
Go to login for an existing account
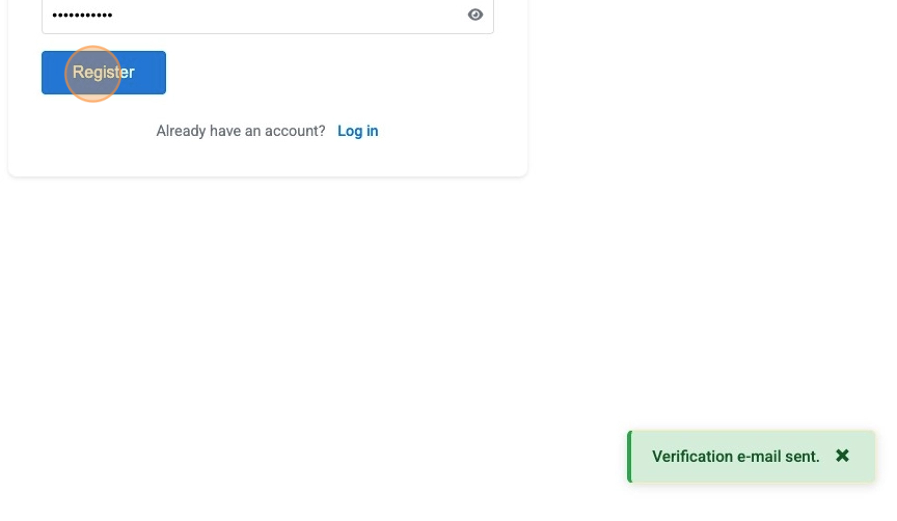coord(357,131)
